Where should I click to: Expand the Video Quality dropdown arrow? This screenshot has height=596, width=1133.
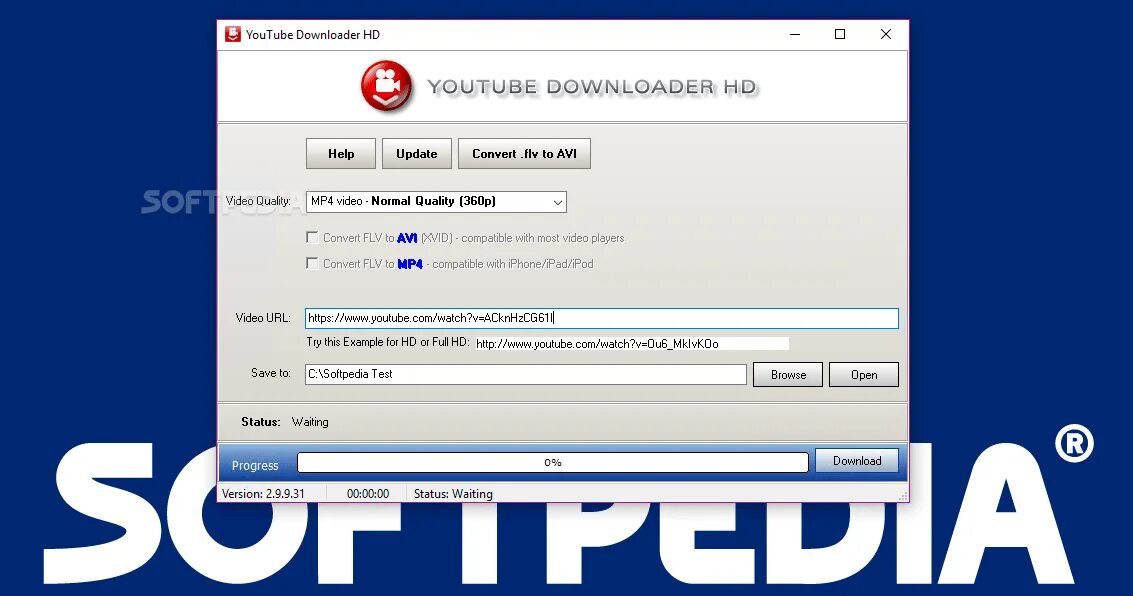coord(558,202)
